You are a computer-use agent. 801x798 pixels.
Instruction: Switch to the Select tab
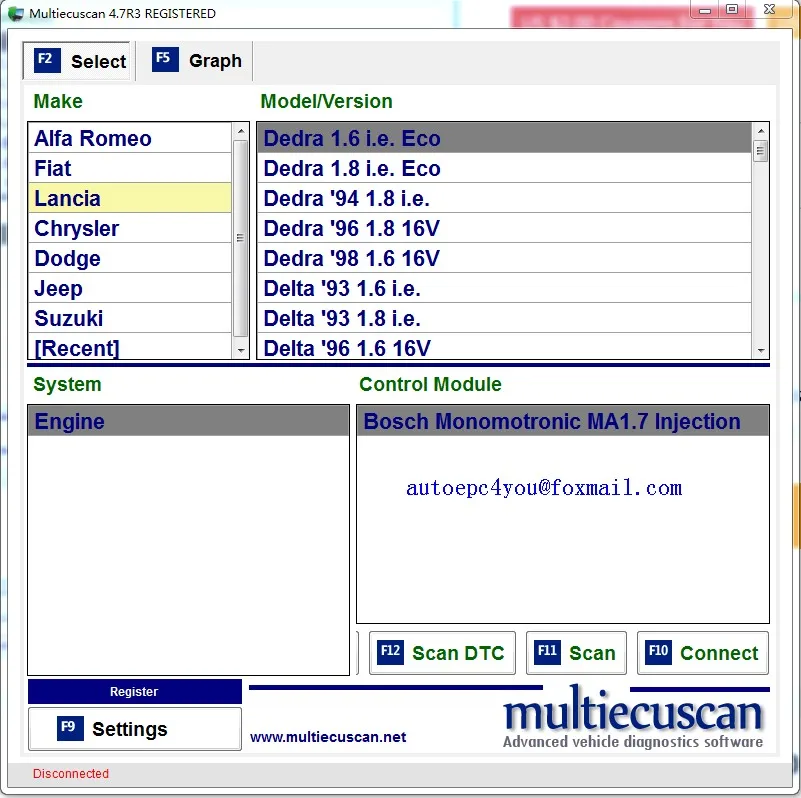pyautogui.click(x=77, y=61)
